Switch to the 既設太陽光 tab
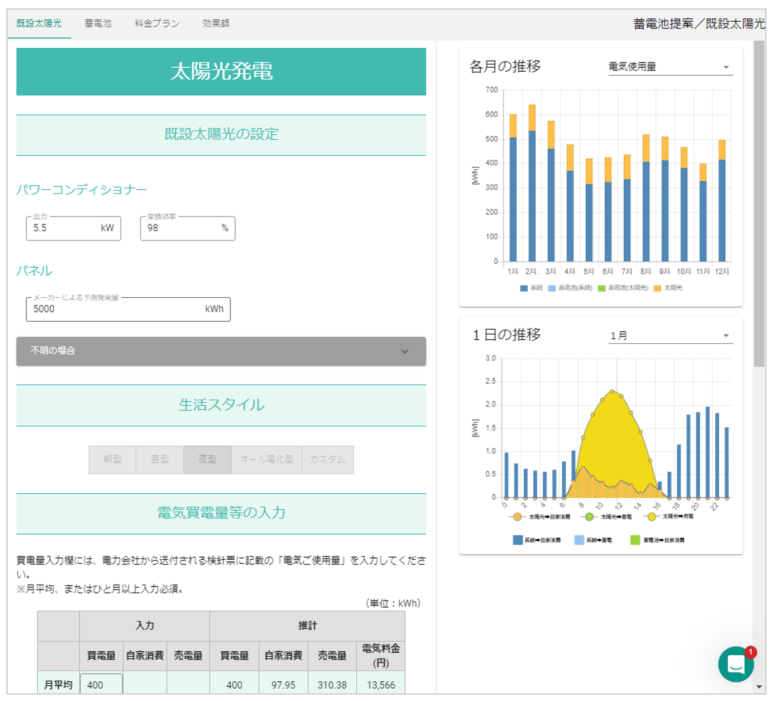The image size is (772, 701). (39, 23)
